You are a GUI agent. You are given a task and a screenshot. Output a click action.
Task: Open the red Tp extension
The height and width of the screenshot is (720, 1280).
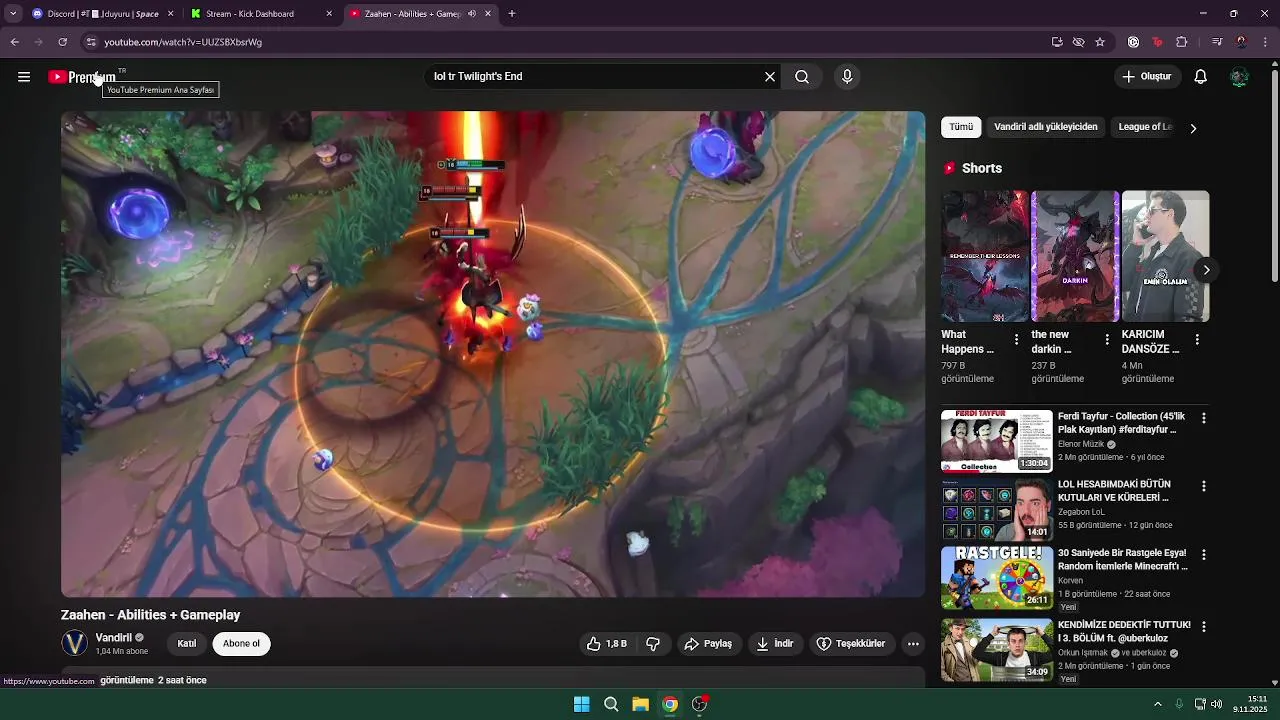pos(1157,42)
